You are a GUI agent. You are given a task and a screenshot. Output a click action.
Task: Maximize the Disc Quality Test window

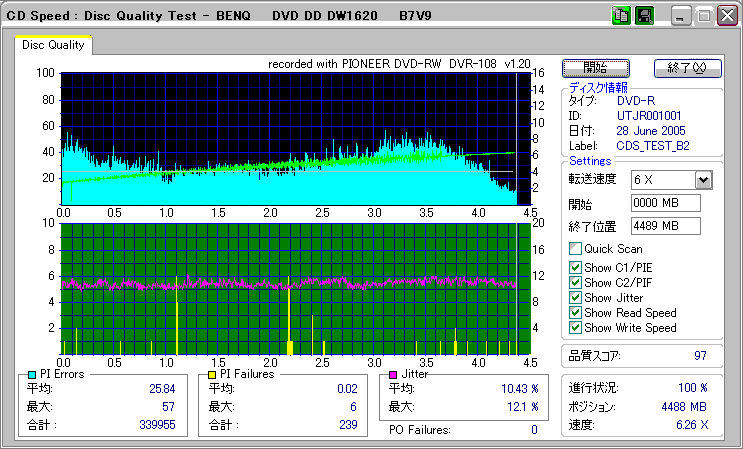point(704,16)
